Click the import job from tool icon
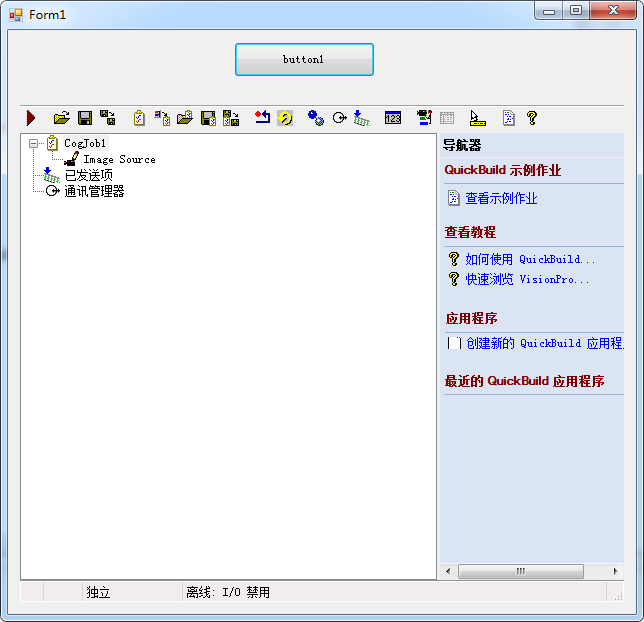Viewport: 644px width, 622px height. 162,118
